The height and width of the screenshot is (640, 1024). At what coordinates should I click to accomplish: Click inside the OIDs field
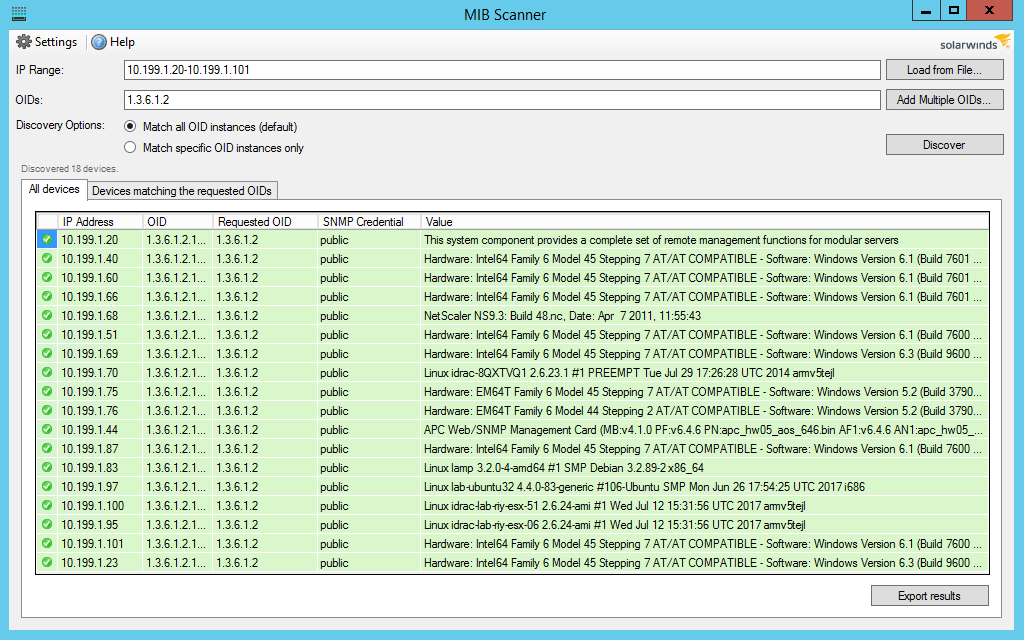498,99
